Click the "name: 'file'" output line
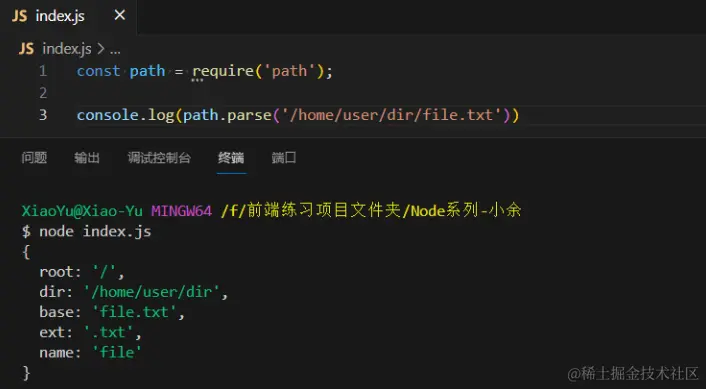The height and width of the screenshot is (389, 706). [91, 353]
